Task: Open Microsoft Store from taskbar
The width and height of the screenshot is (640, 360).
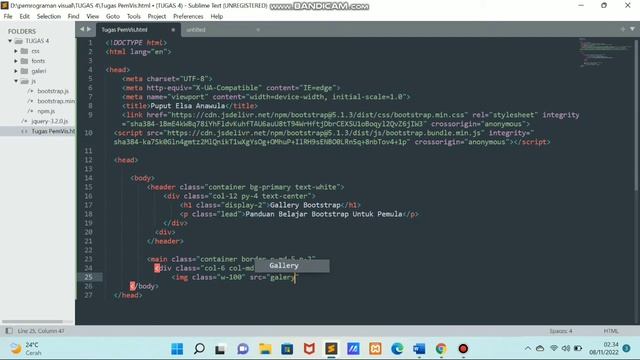Action: (x=287, y=349)
